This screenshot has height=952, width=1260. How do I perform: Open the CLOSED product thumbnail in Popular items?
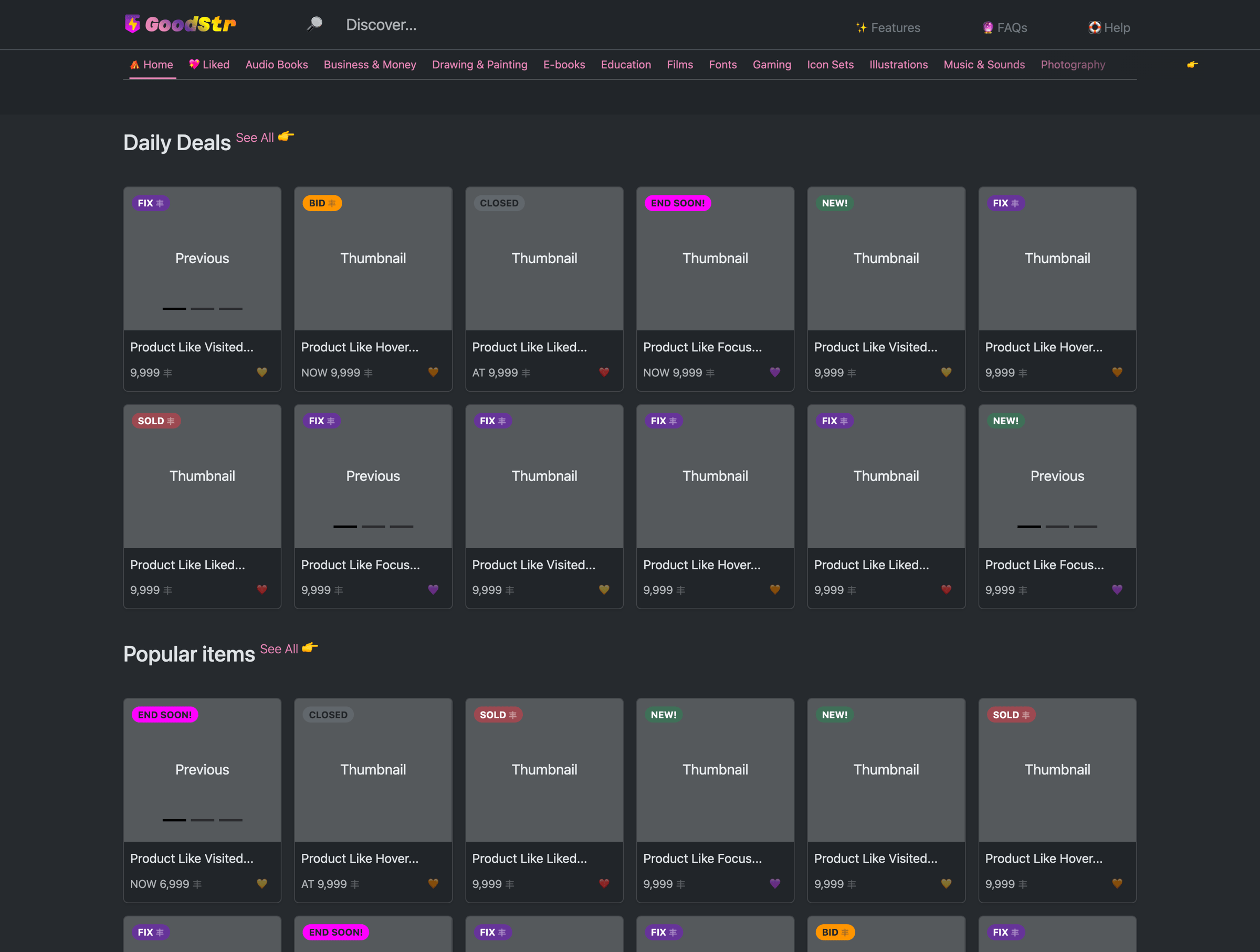pyautogui.click(x=373, y=770)
